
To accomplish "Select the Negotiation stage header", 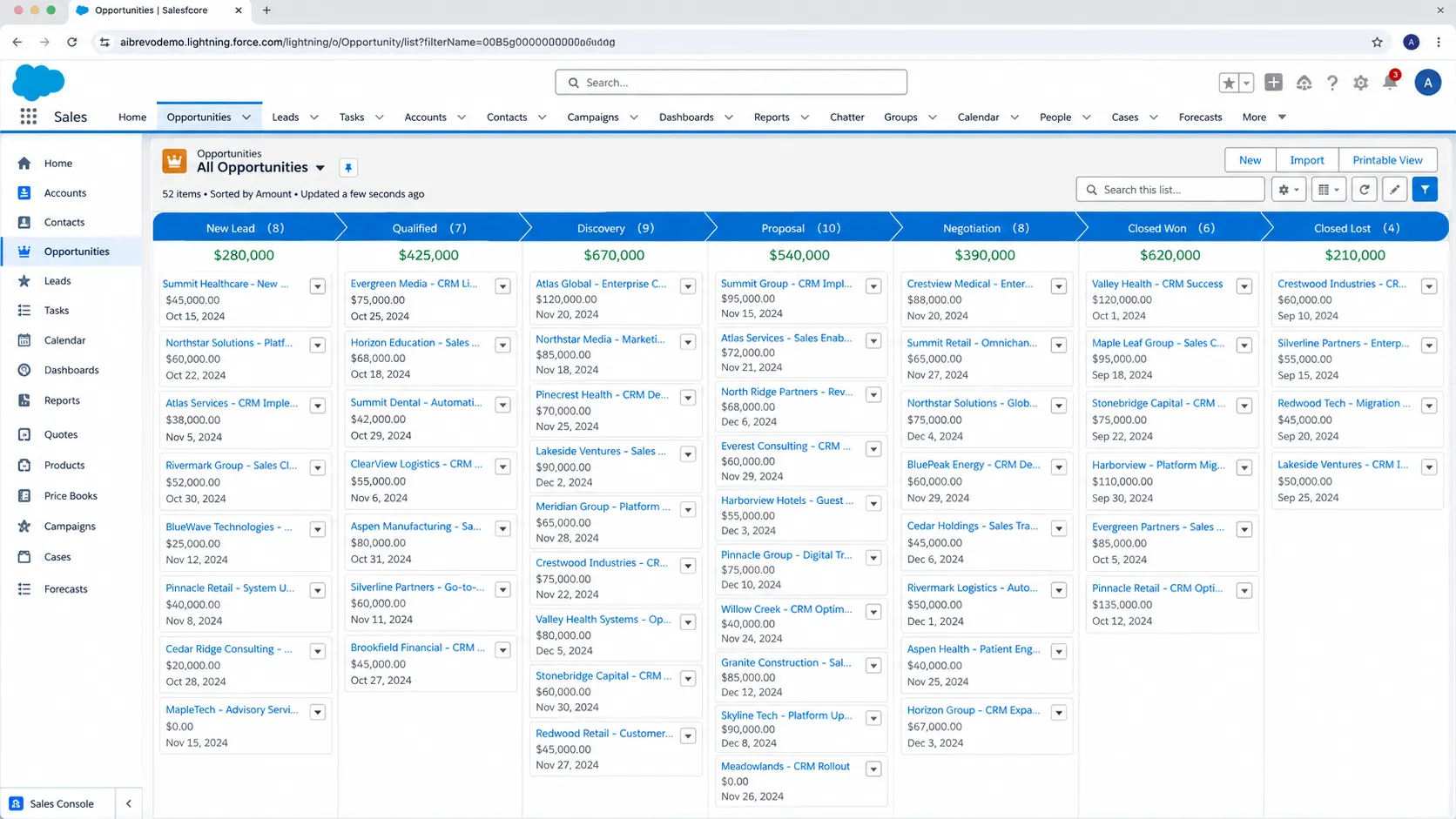I will pyautogui.click(x=986, y=228).
